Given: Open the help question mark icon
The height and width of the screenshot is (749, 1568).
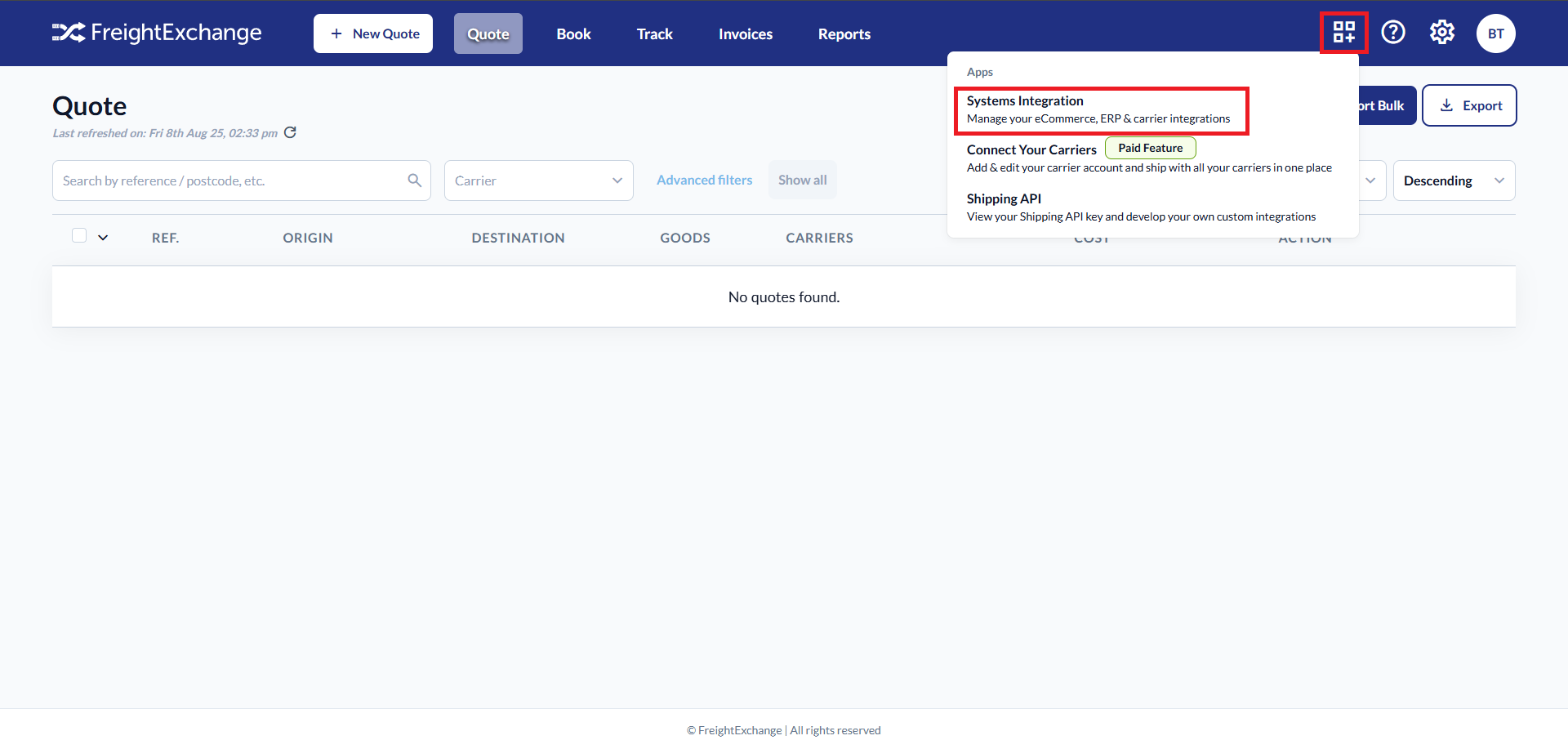Looking at the screenshot, I should click(1393, 33).
